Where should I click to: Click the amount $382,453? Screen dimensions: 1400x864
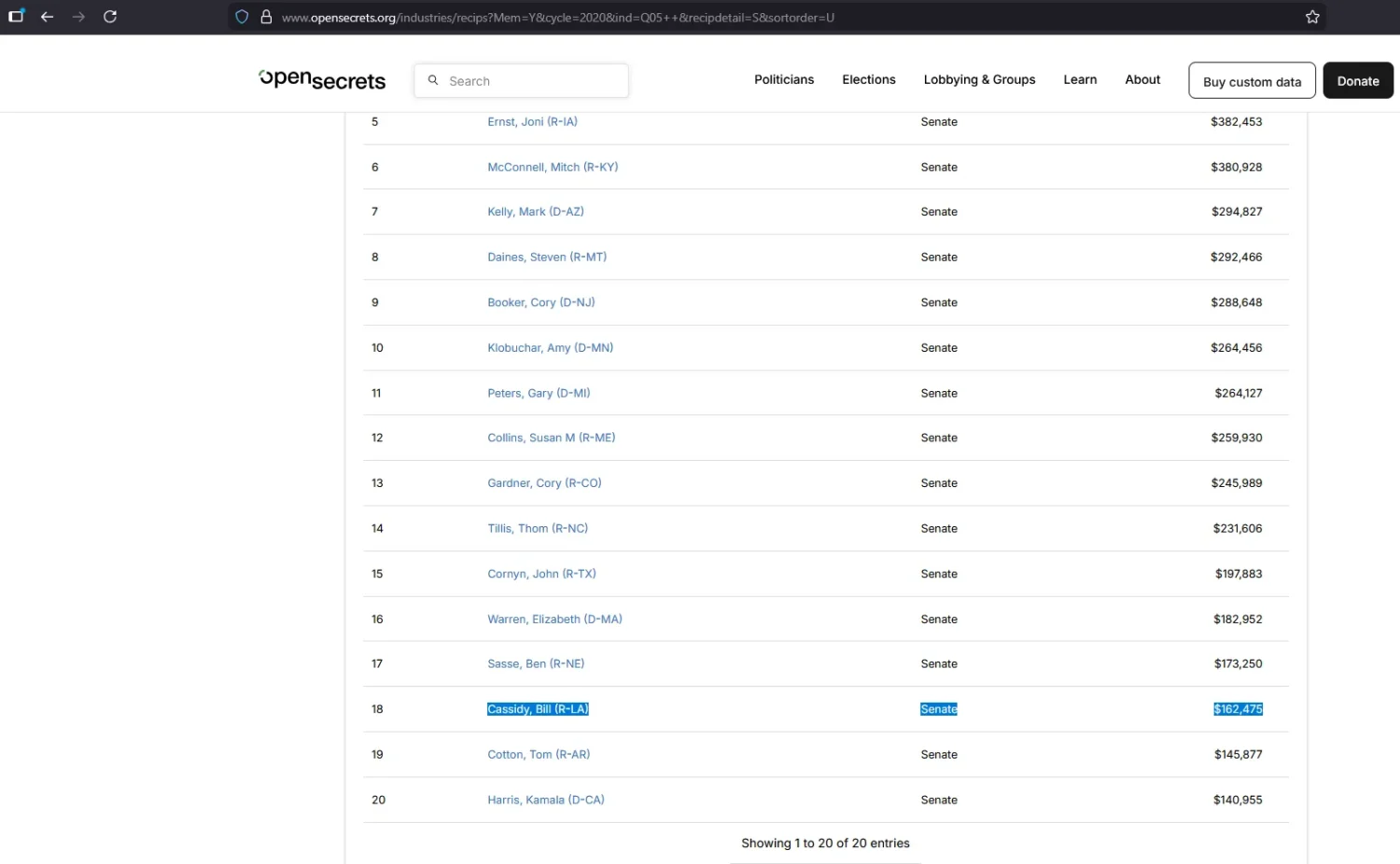point(1237,122)
